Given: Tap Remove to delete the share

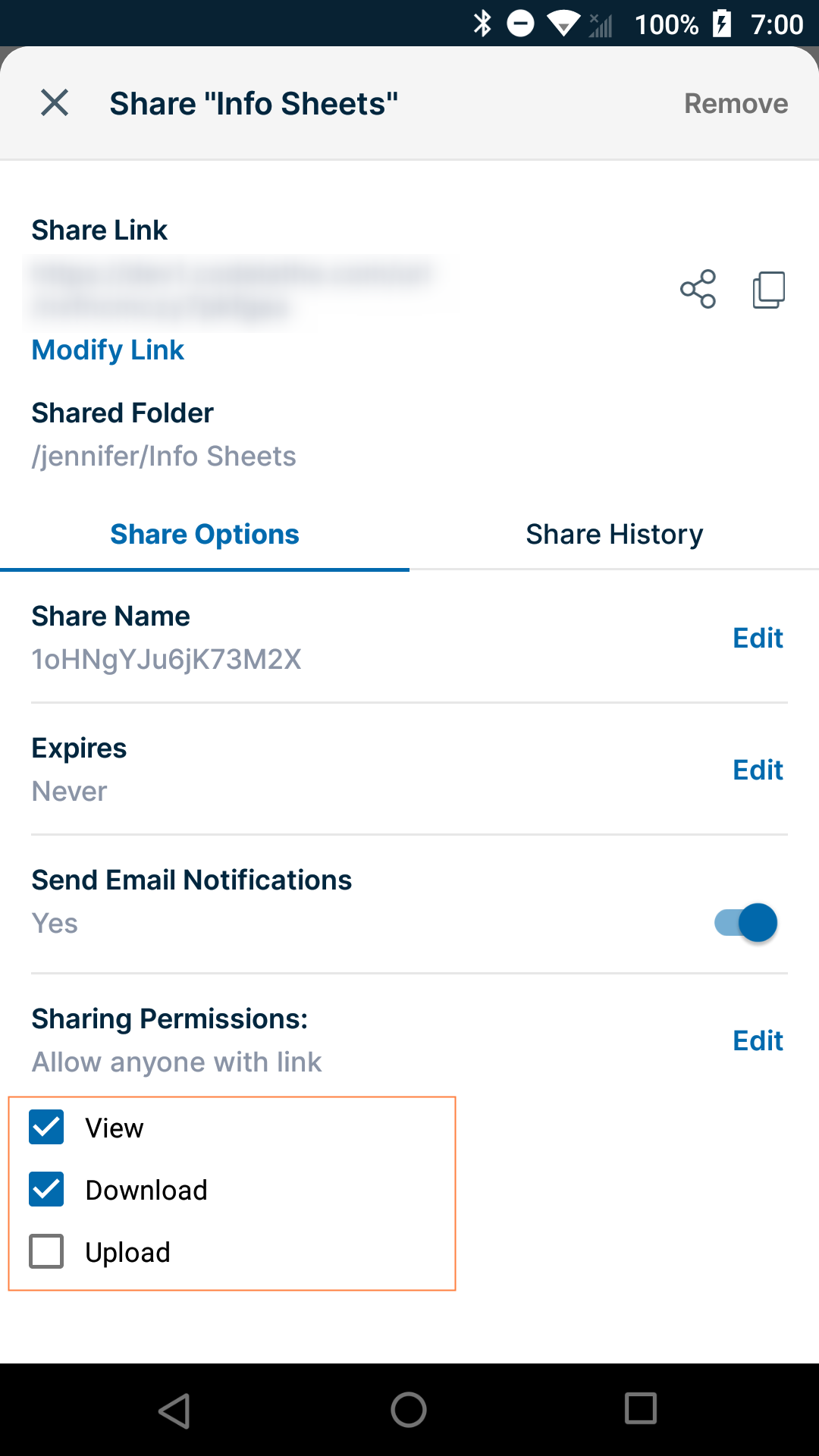Looking at the screenshot, I should click(x=736, y=104).
